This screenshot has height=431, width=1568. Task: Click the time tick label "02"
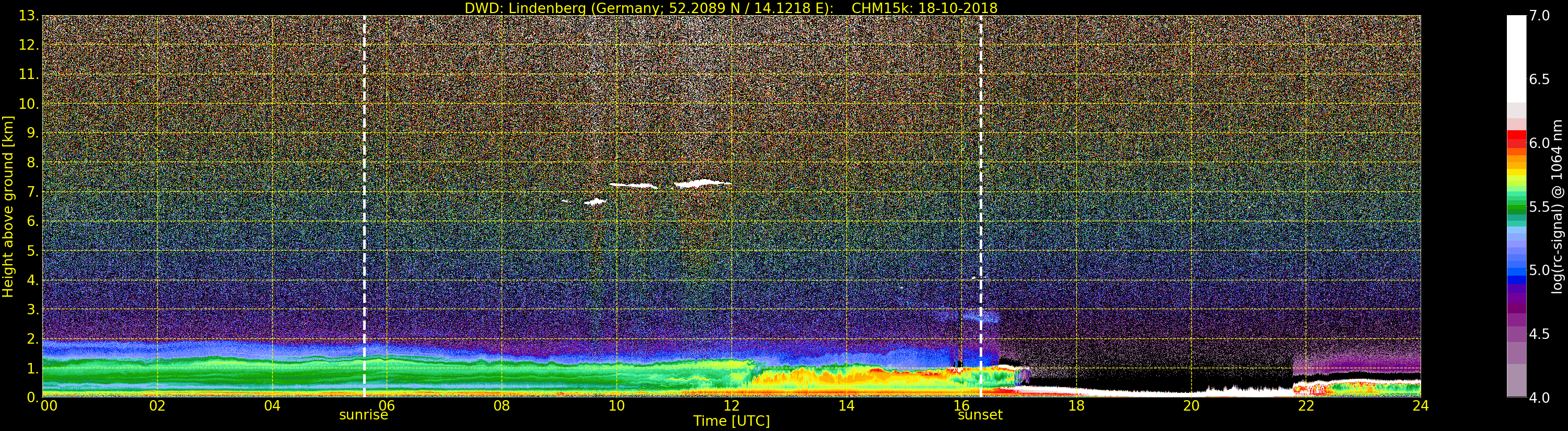(x=157, y=406)
